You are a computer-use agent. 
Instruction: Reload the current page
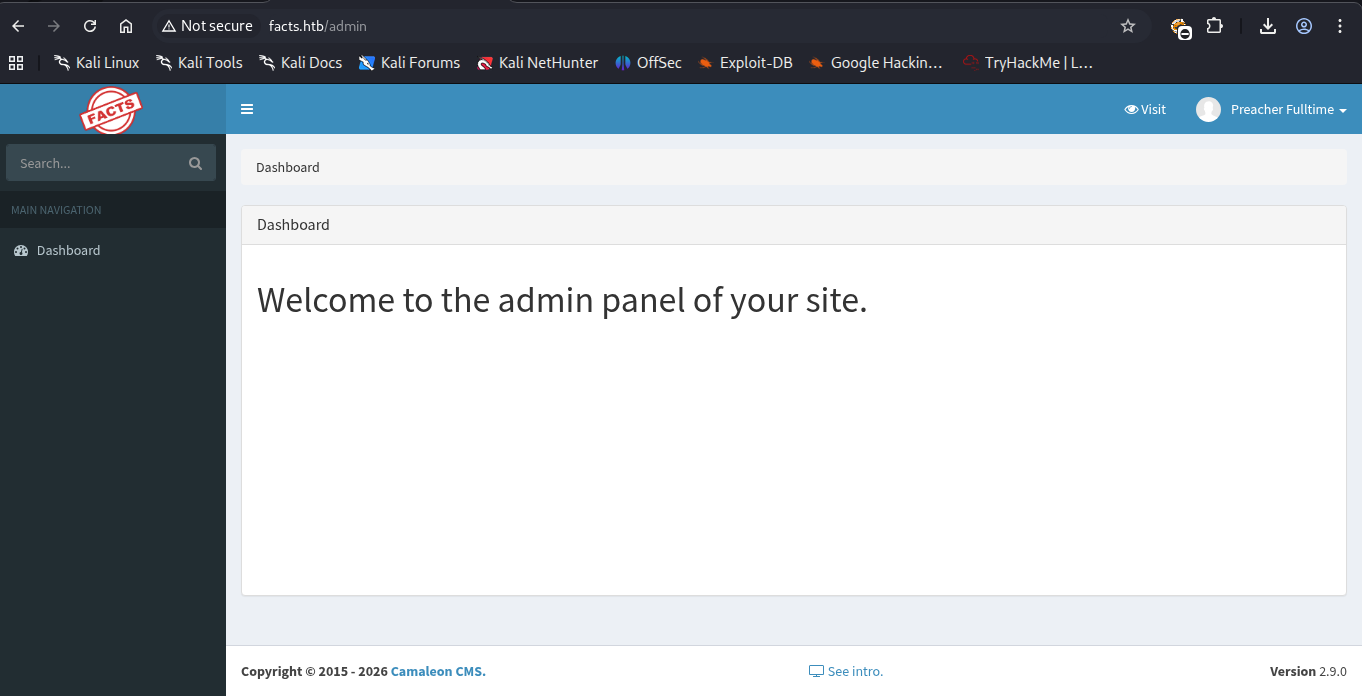point(90,26)
